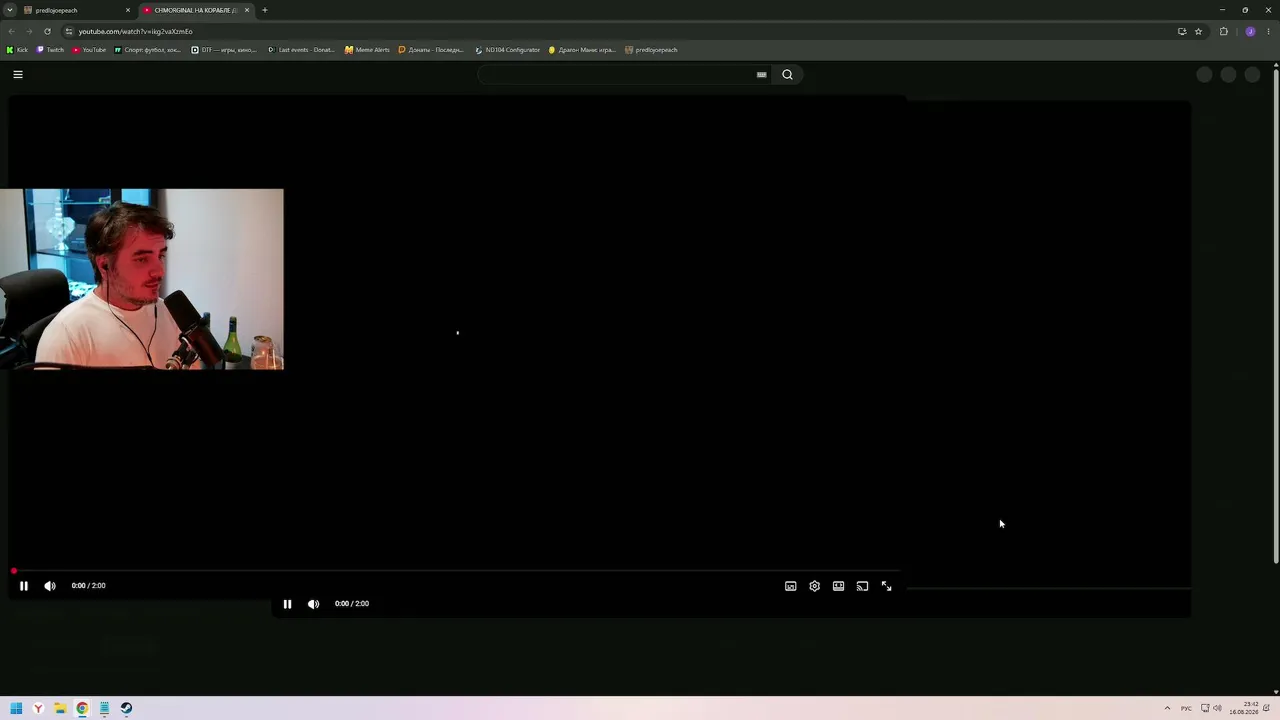Open the predlojoepeach bookmark in bookmarks bar
1280x720 pixels.
651,50
